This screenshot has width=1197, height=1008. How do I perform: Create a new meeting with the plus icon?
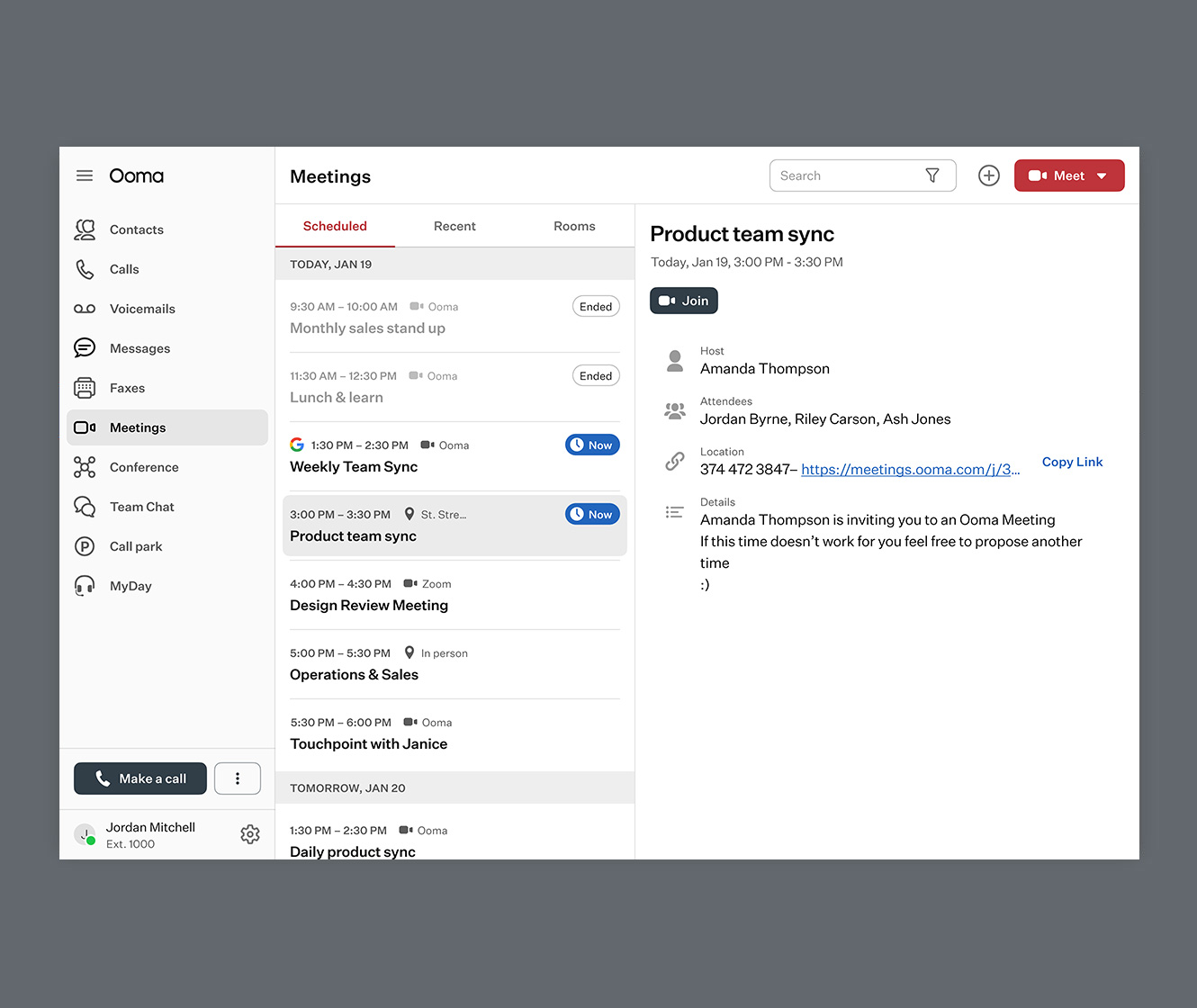click(988, 175)
